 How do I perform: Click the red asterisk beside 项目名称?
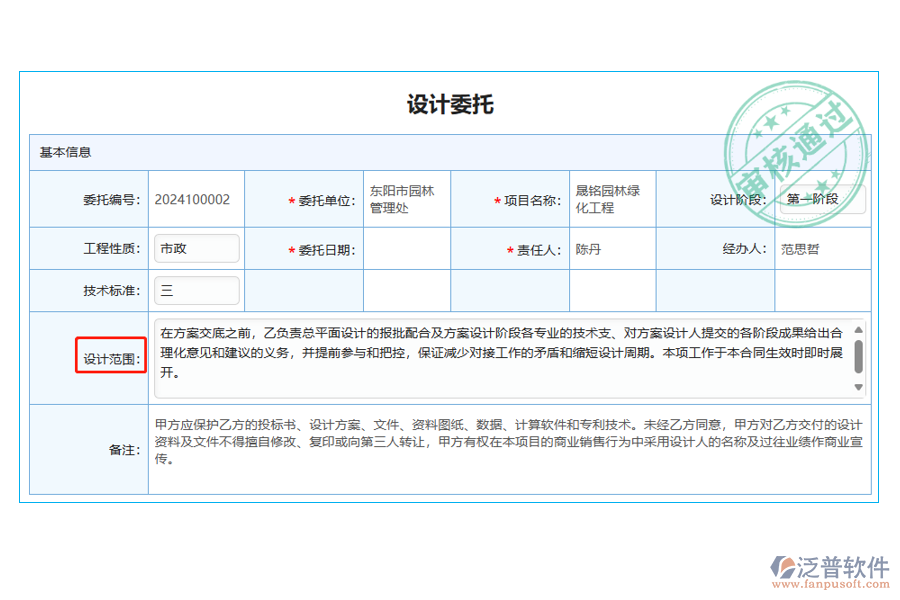point(496,200)
